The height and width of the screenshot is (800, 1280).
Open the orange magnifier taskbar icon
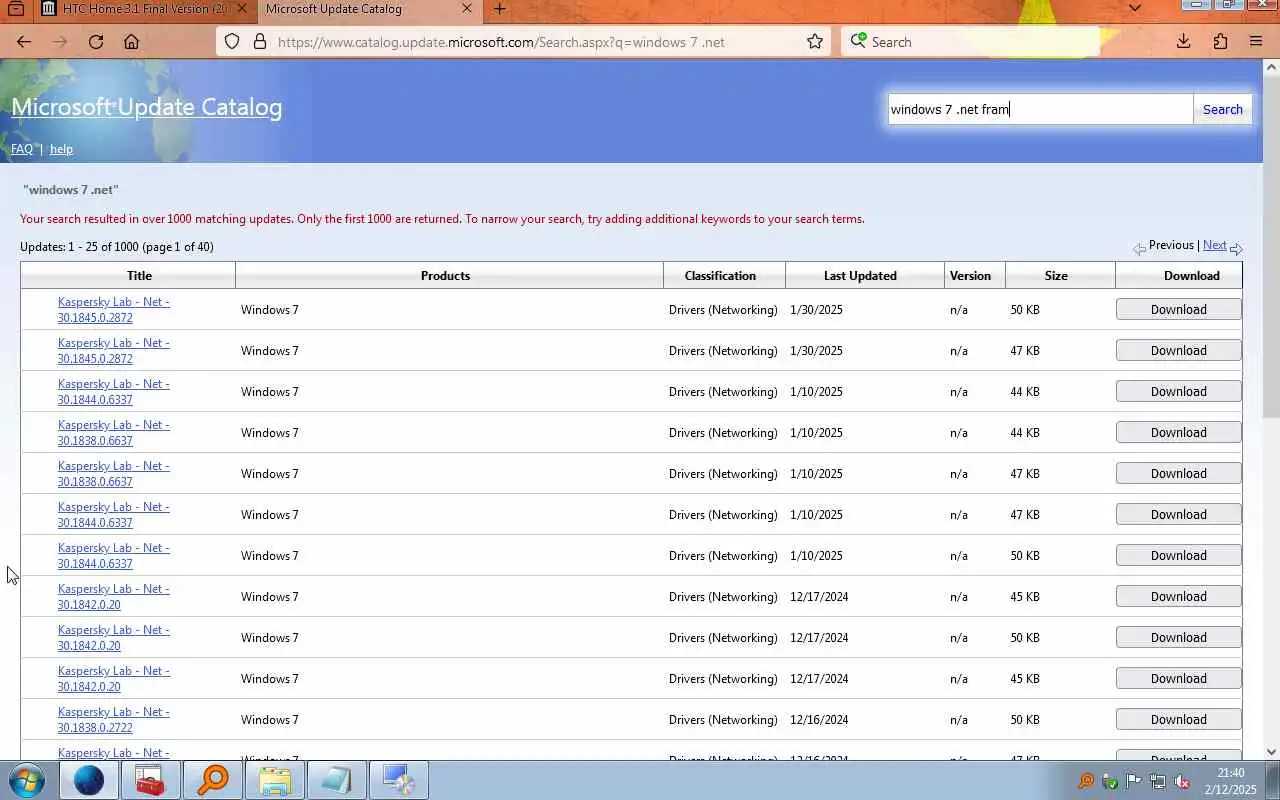pyautogui.click(x=213, y=780)
